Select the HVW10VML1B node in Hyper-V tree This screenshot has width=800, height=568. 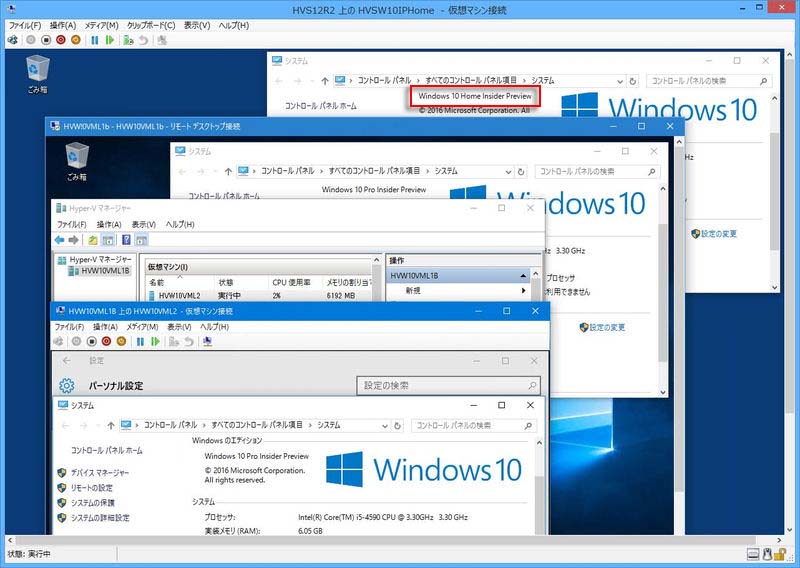point(99,270)
